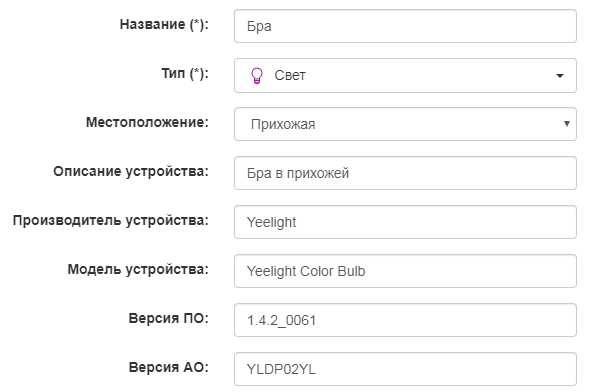The image size is (590, 392).
Task: Click the Свет text in the type selector
Action: 290,75
